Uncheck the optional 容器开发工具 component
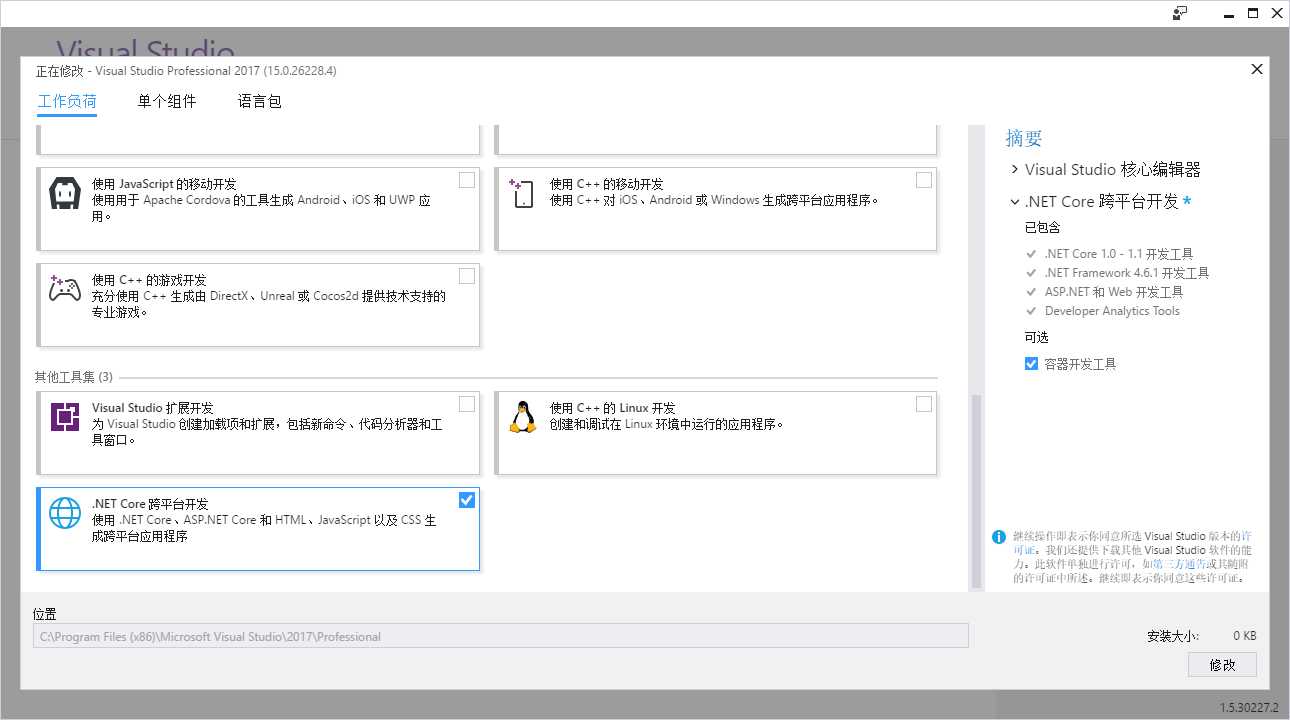This screenshot has height=720, width=1290. (1031, 364)
